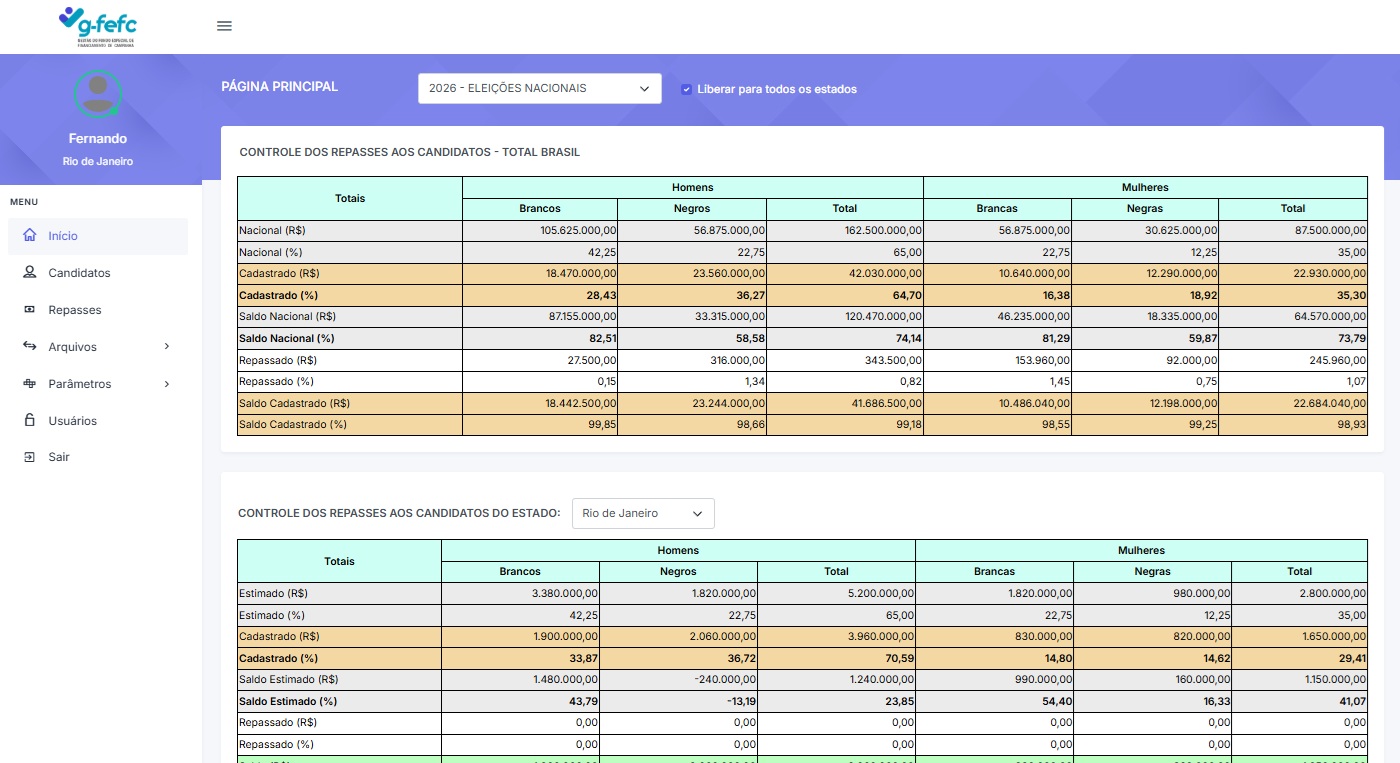Click the Repasses money icon

29,310
